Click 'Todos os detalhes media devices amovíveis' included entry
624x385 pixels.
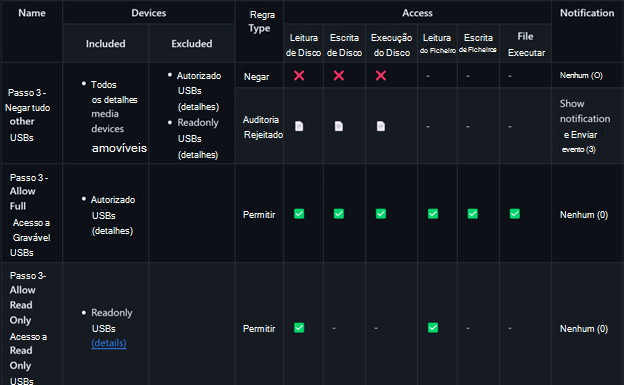[119, 116]
